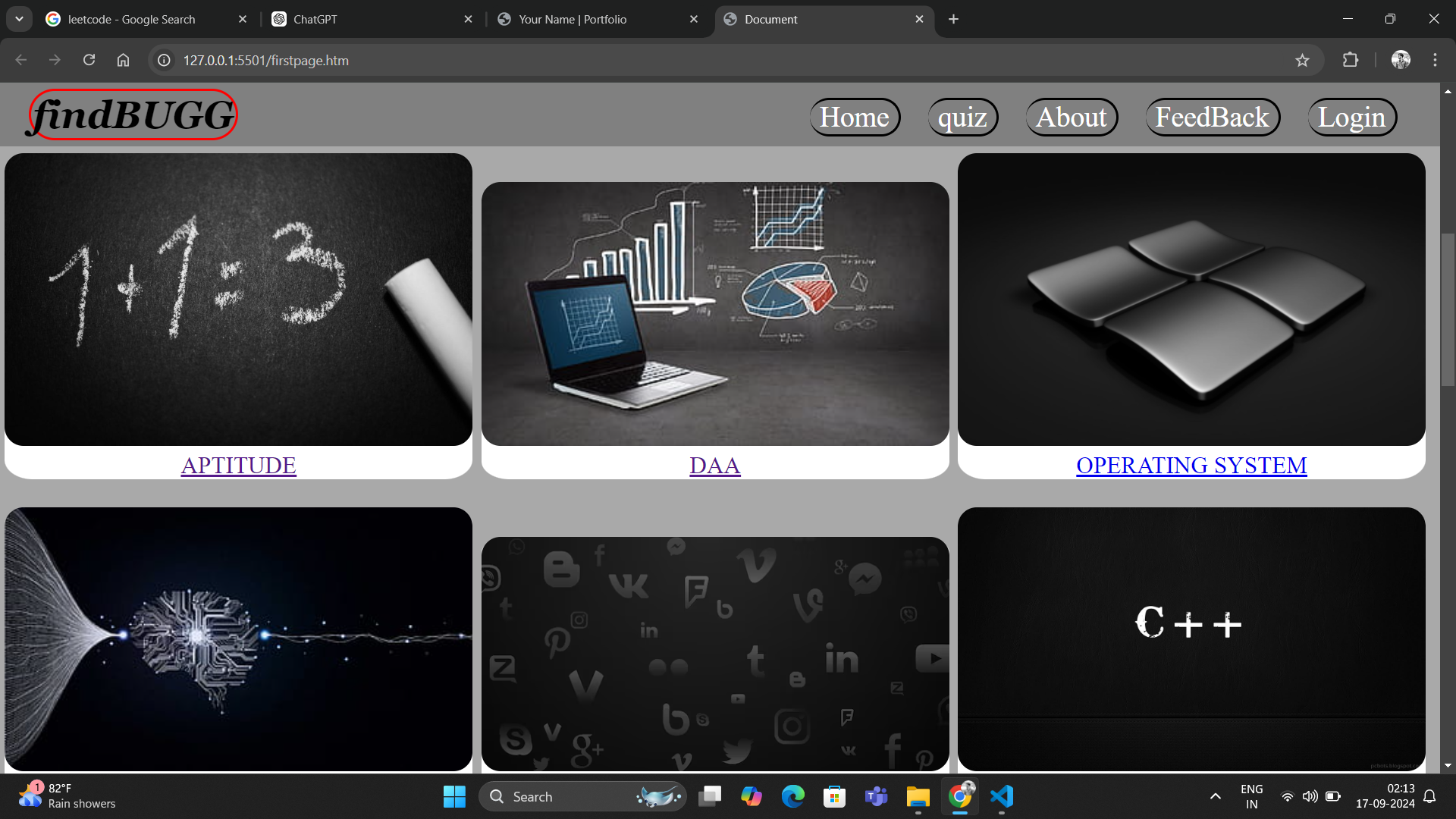The image size is (1456, 819).
Task: Open the OPERATING SYSTEM link
Action: pos(1191,465)
